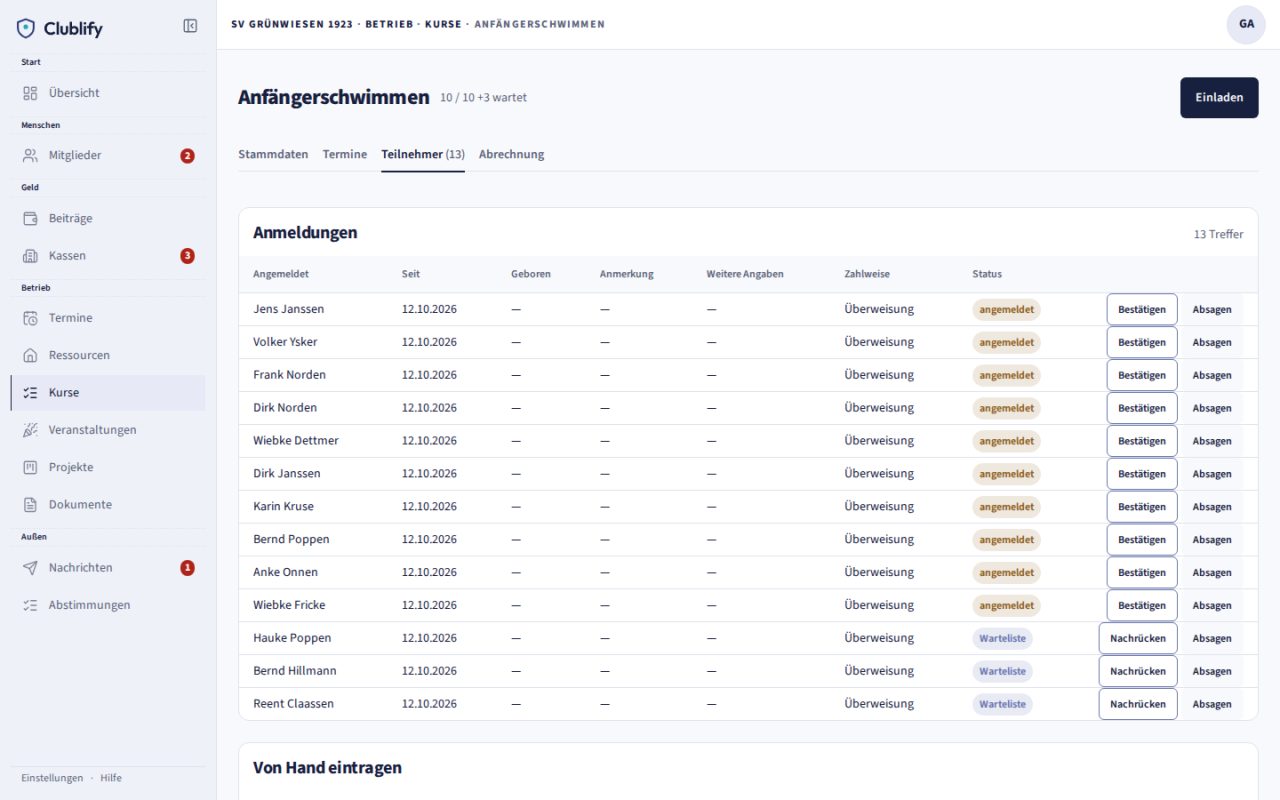Confirm Jens Janssen with Bestätigen
The width and height of the screenshot is (1280, 800).
pos(1142,310)
